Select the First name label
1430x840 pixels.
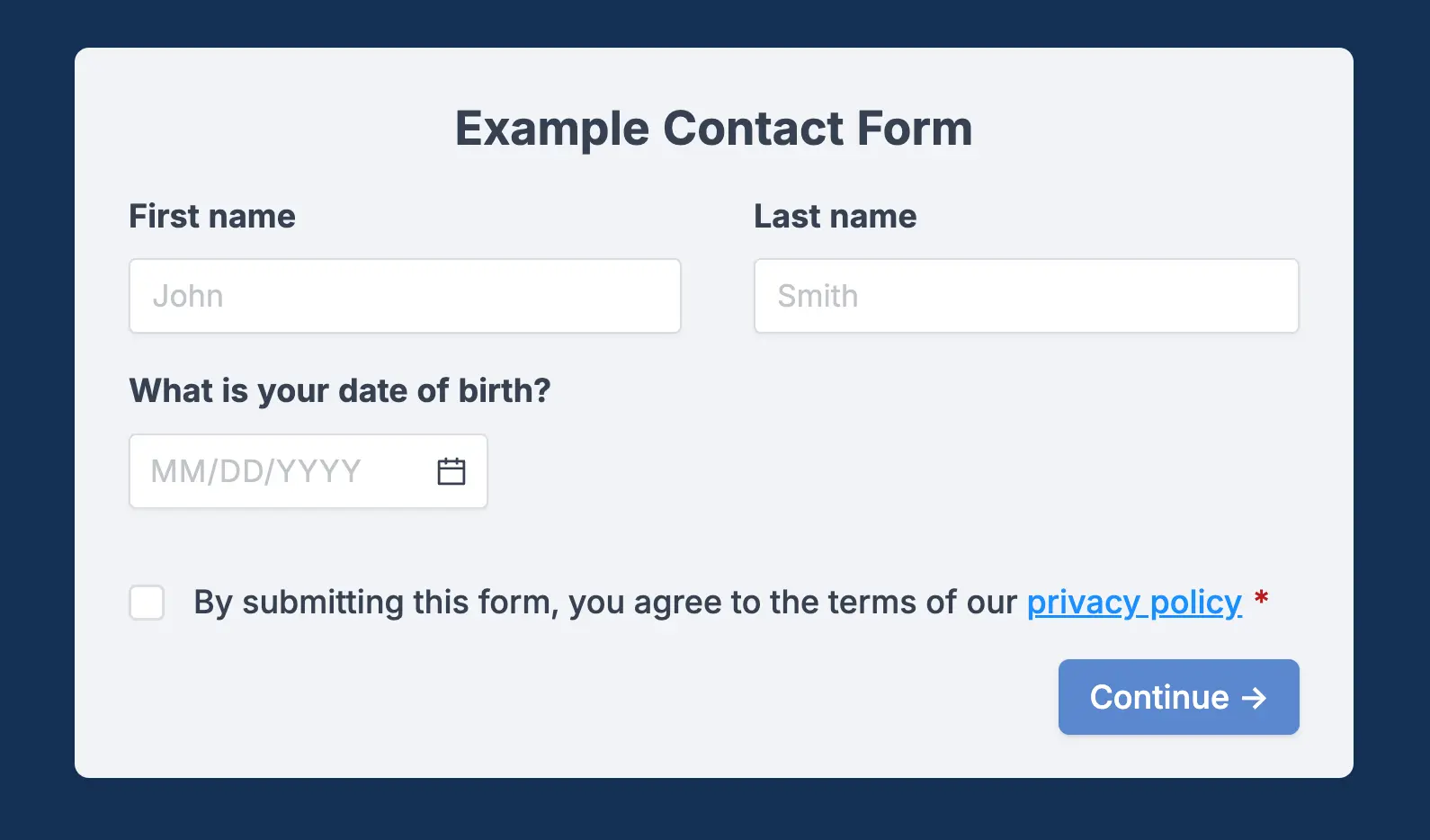pyautogui.click(x=211, y=216)
